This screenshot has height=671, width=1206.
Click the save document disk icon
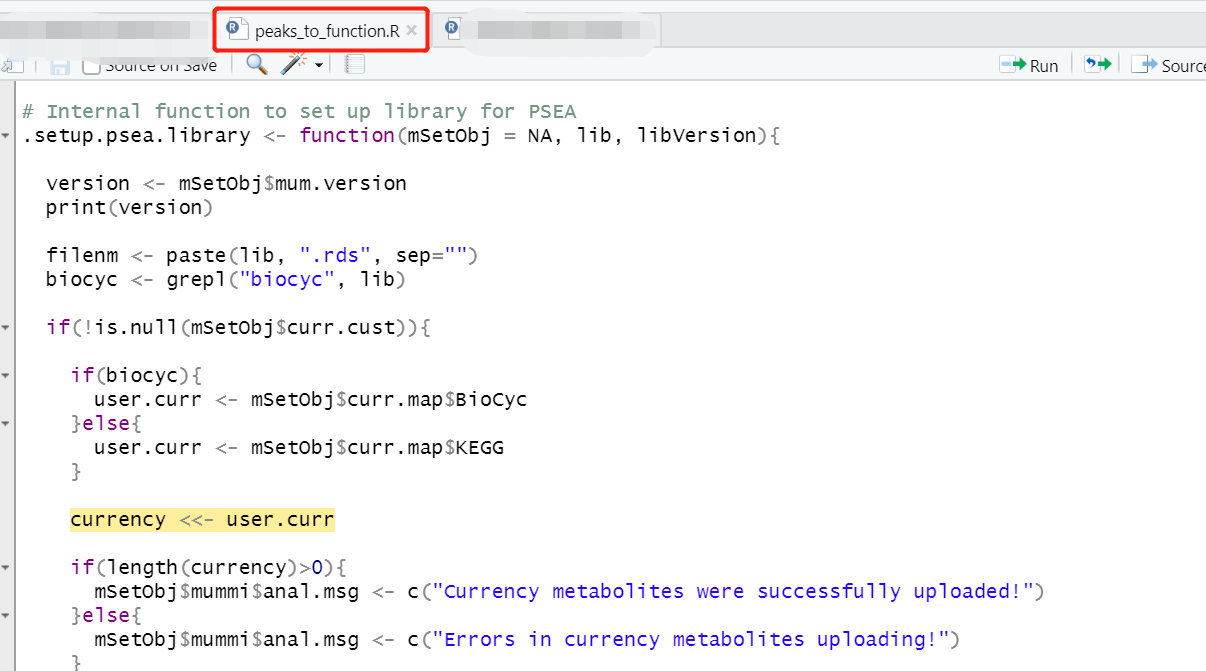tap(60, 65)
